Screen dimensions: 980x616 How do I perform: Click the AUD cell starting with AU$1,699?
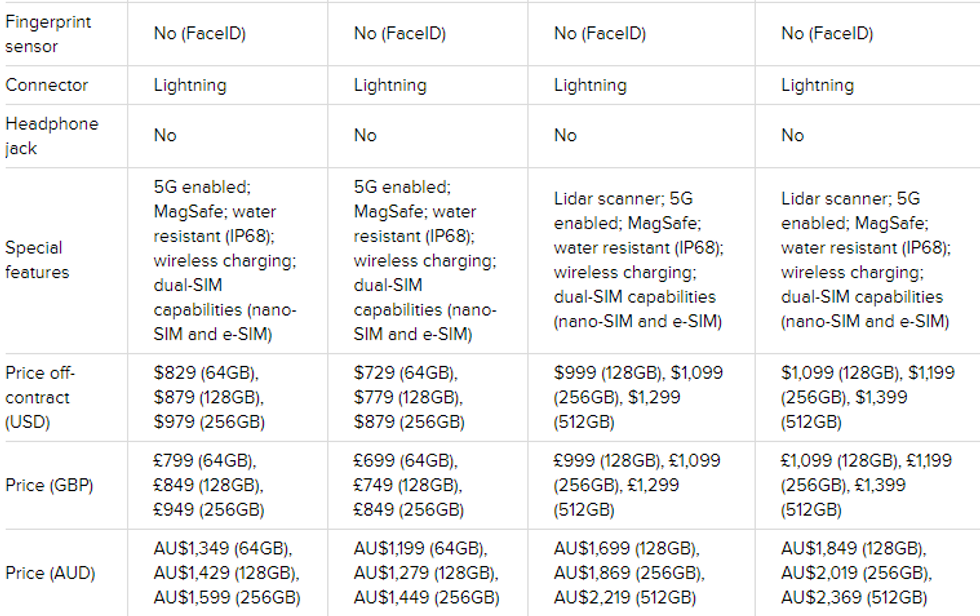click(x=631, y=573)
